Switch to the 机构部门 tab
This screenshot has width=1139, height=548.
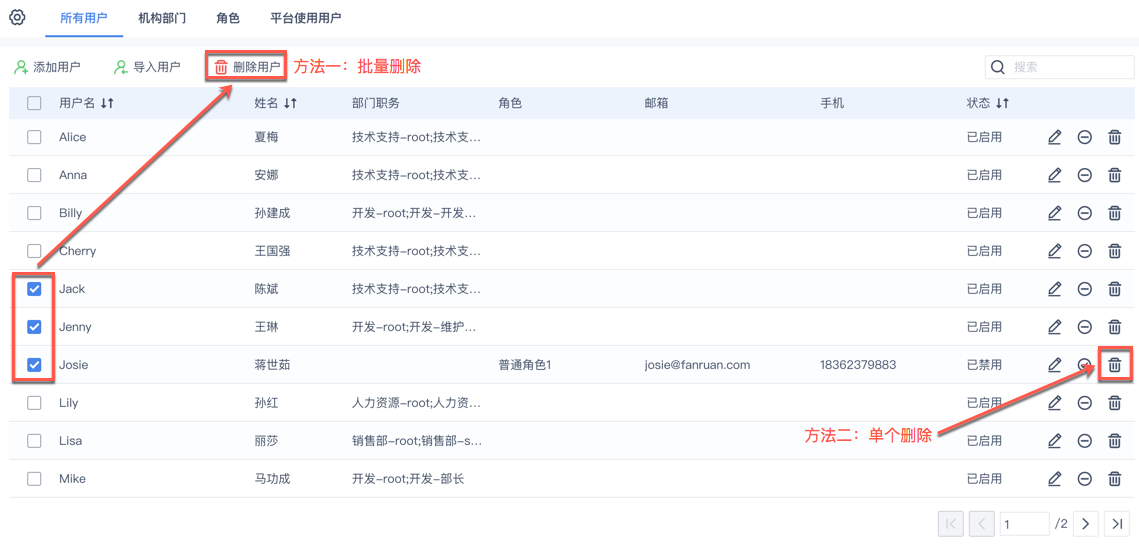tap(162, 18)
